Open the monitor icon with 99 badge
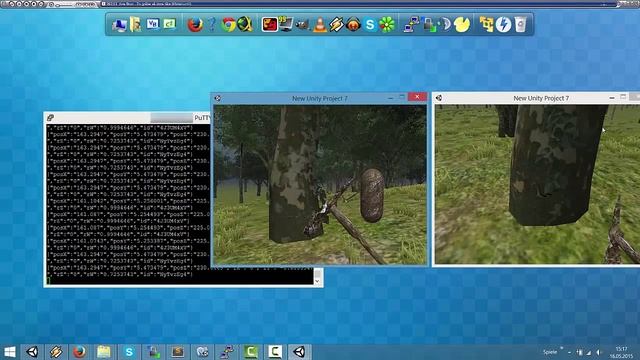The height and width of the screenshot is (360, 640). (x=286, y=24)
